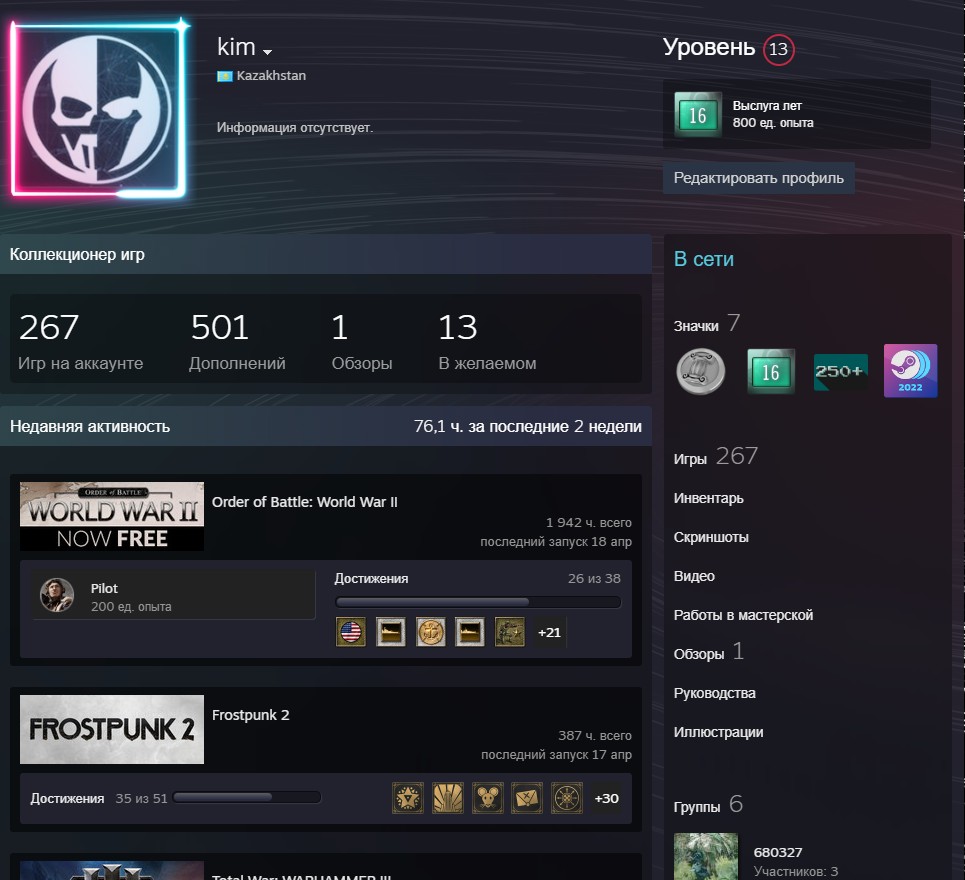Image resolution: width=965 pixels, height=880 pixels.
Task: Click the 501 Дополнений statistic
Action: coord(237,341)
